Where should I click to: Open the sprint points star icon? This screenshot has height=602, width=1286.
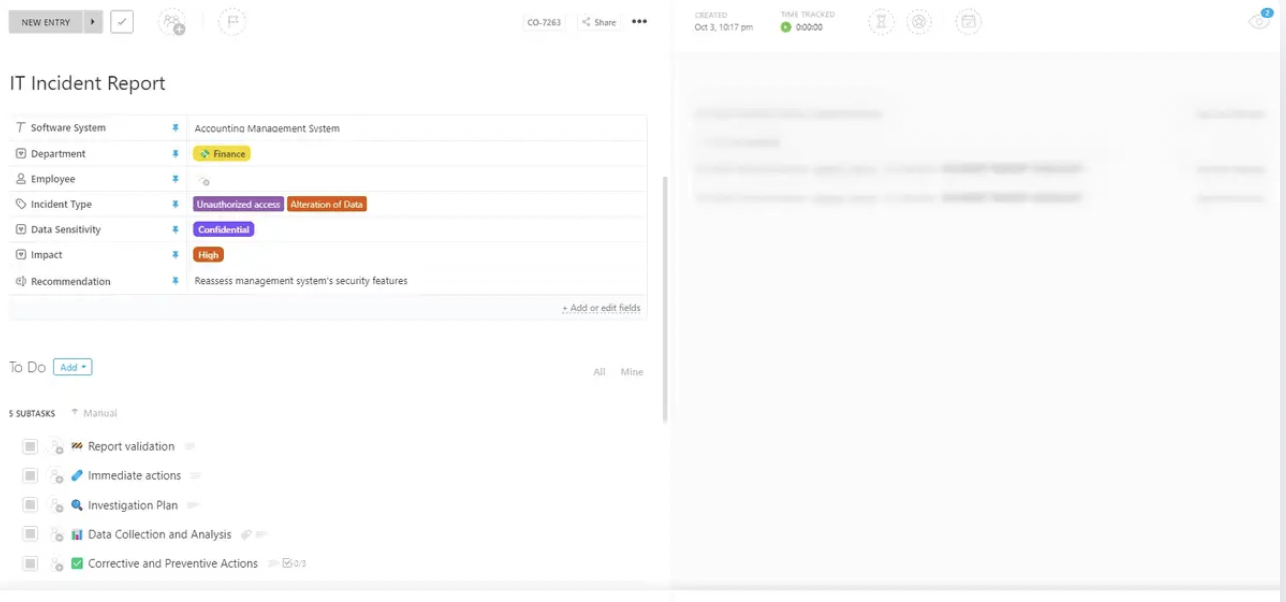tap(920, 22)
